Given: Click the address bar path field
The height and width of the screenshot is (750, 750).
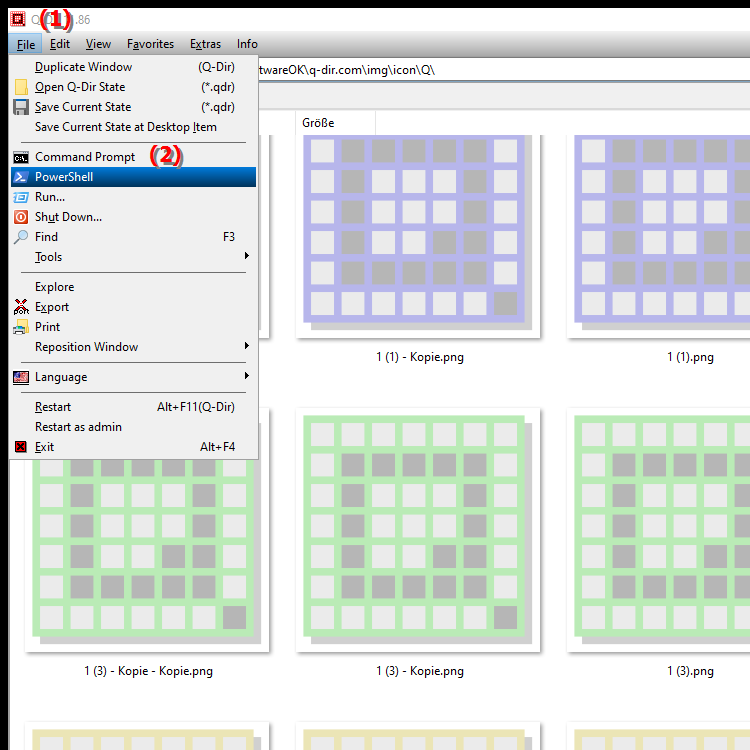Looking at the screenshot, I should pyautogui.click(x=504, y=70).
